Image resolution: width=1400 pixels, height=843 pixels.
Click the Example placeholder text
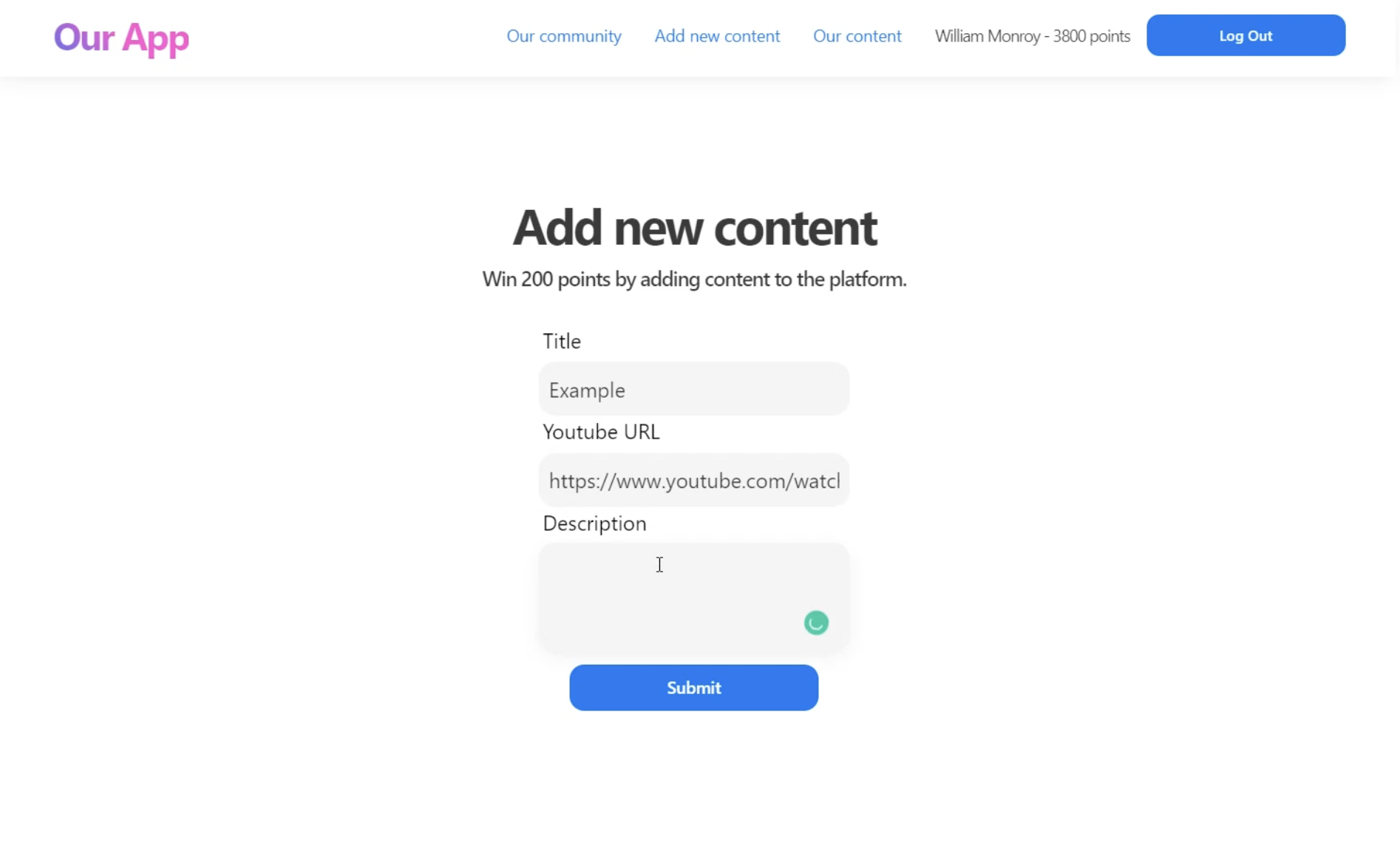[587, 390]
